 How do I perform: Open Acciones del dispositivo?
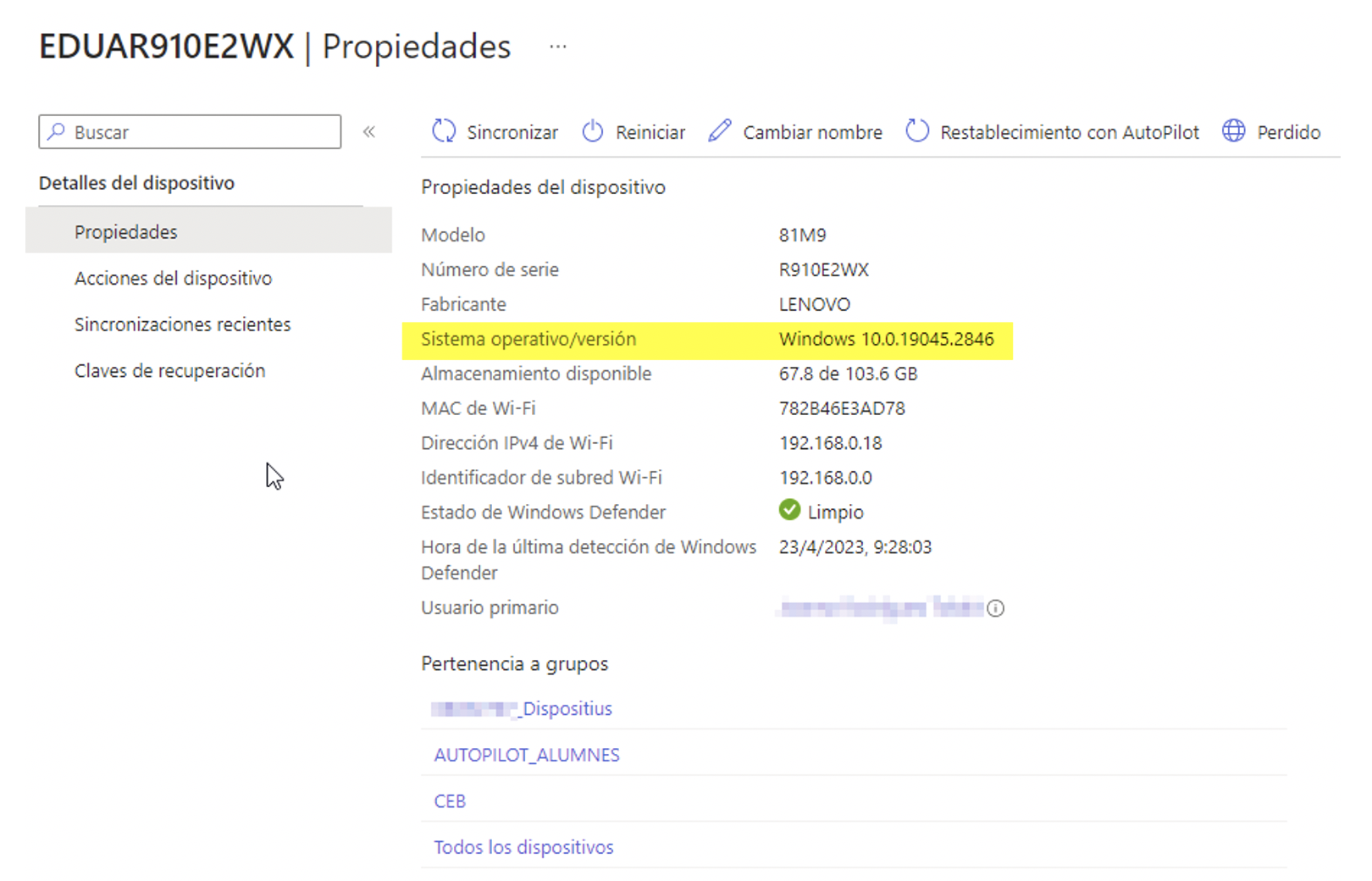coord(173,279)
